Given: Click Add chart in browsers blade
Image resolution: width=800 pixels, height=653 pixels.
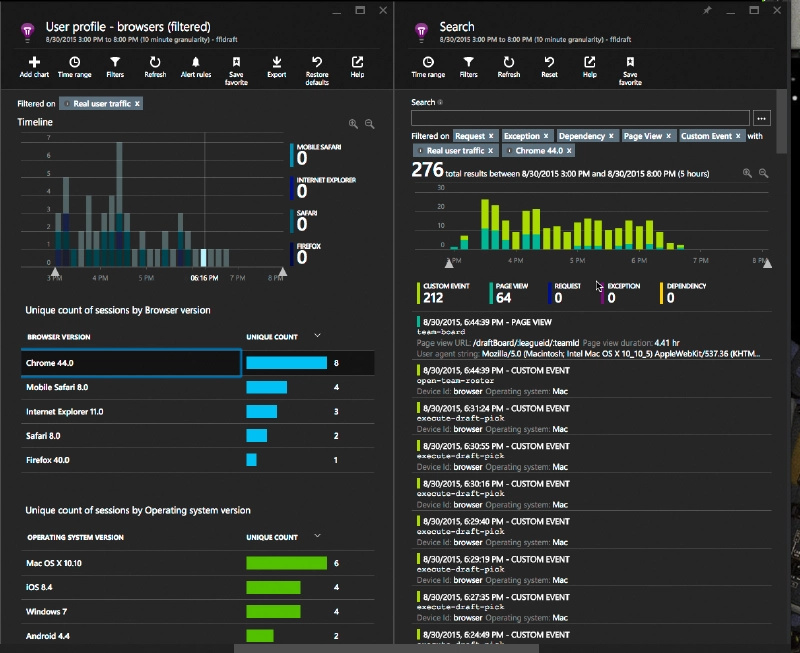Looking at the screenshot, I should [34, 67].
